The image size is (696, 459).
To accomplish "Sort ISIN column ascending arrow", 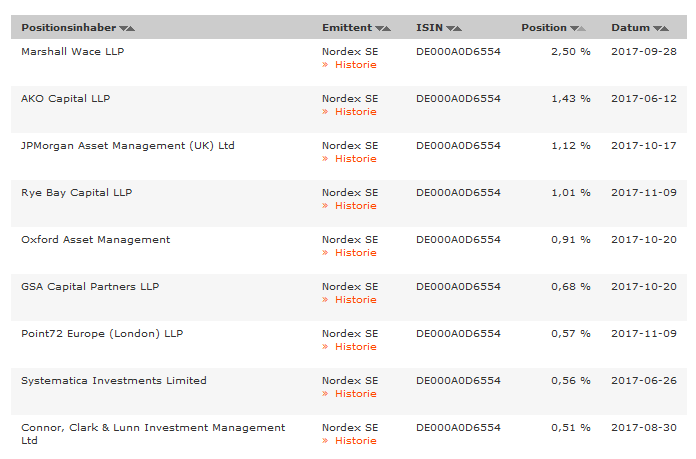I will pyautogui.click(x=458, y=28).
